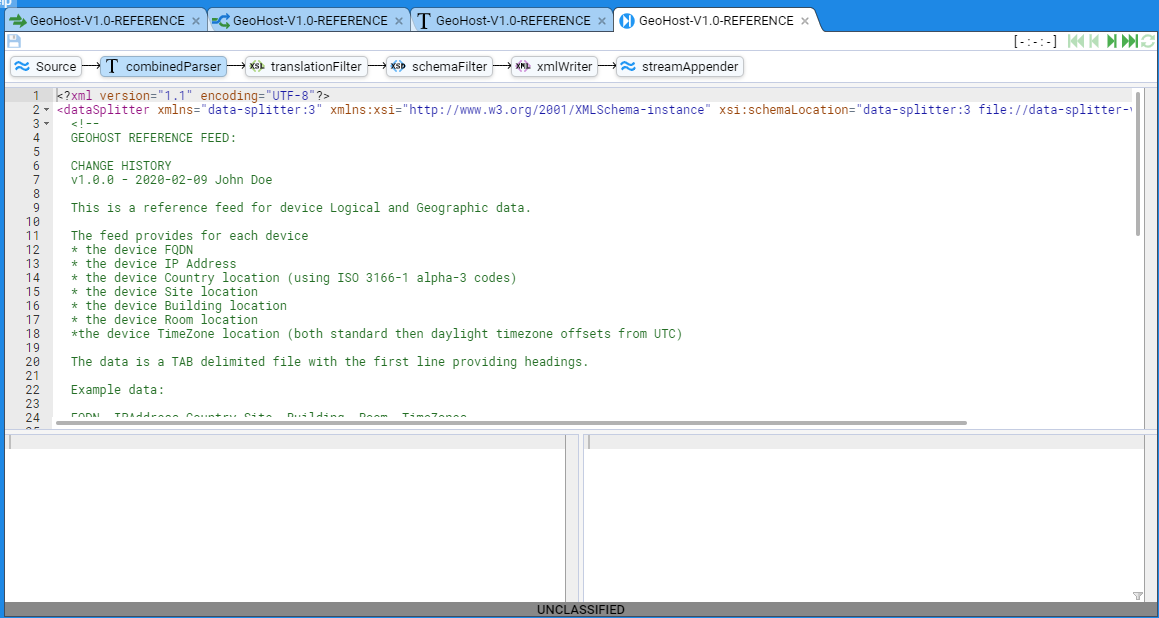Close the active GeoHost-V1.0-REFERENCE stepping tab
The width and height of the screenshot is (1159, 618).
click(805, 20)
